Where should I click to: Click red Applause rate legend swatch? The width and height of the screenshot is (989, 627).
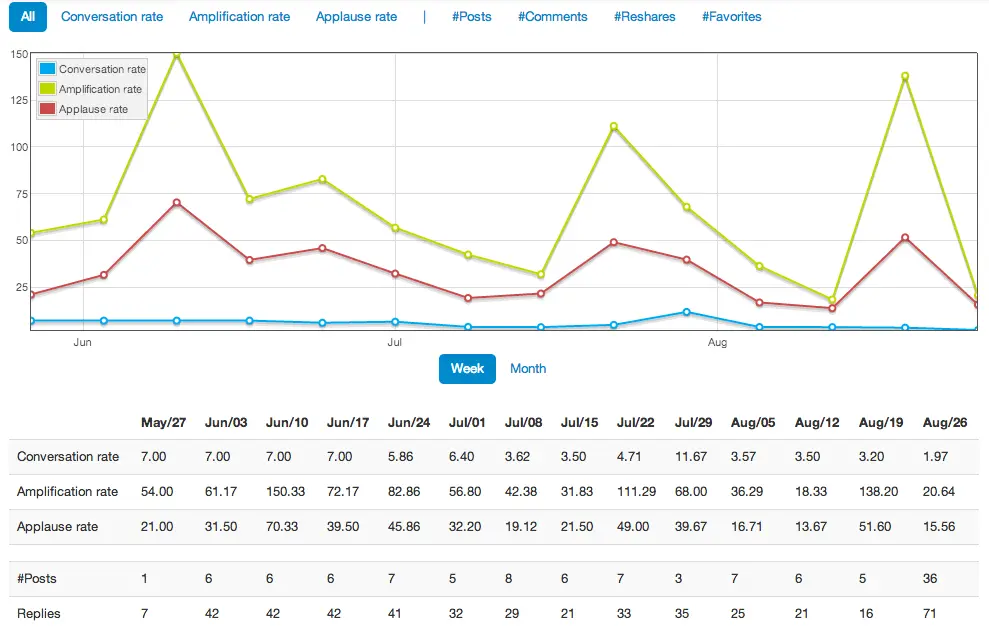(47, 108)
